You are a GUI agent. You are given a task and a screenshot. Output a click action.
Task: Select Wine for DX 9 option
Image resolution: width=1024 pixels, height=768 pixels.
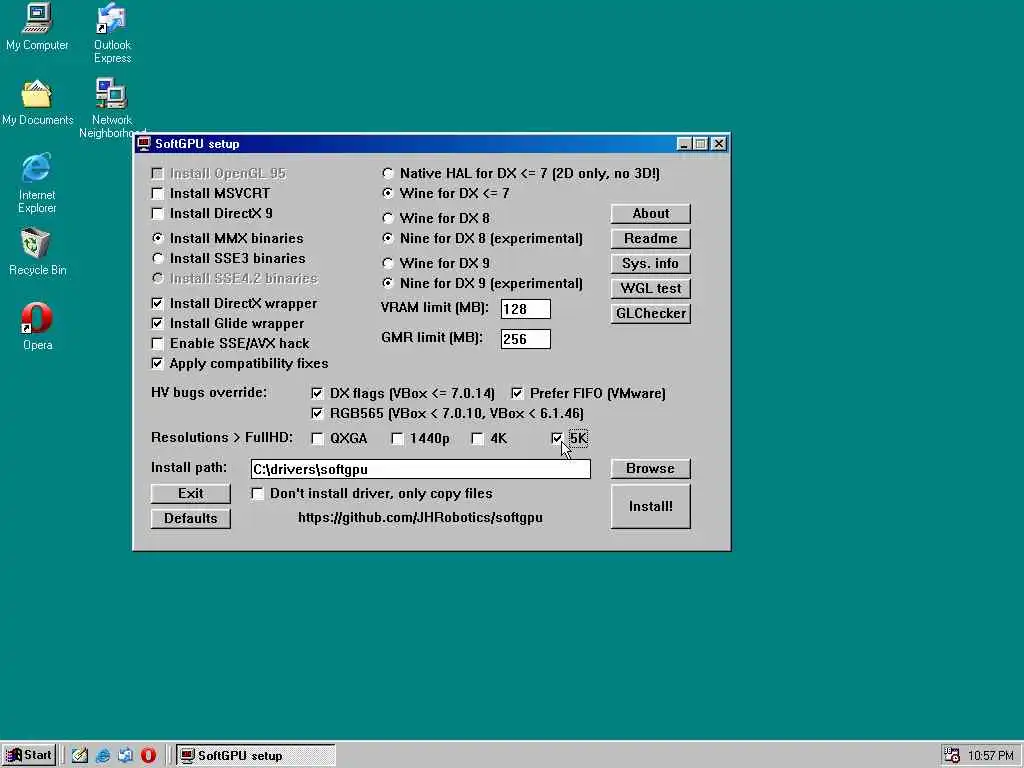(x=388, y=263)
